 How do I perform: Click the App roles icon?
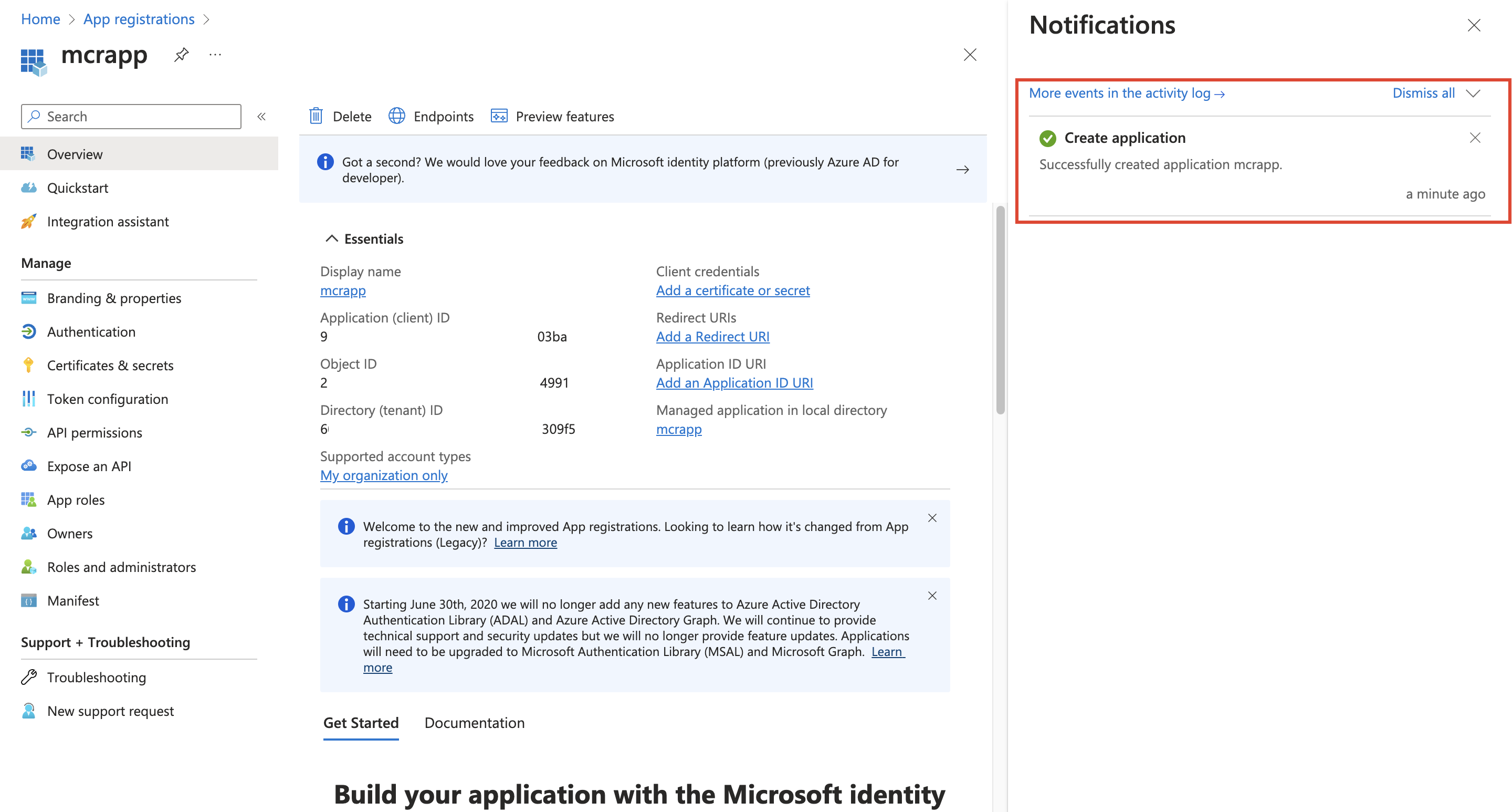point(28,499)
